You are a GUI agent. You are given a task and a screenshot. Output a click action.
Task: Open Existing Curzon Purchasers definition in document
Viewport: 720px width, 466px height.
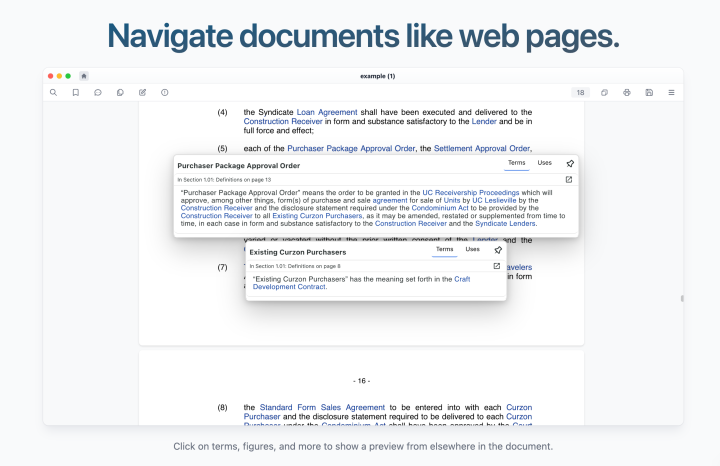point(496,266)
